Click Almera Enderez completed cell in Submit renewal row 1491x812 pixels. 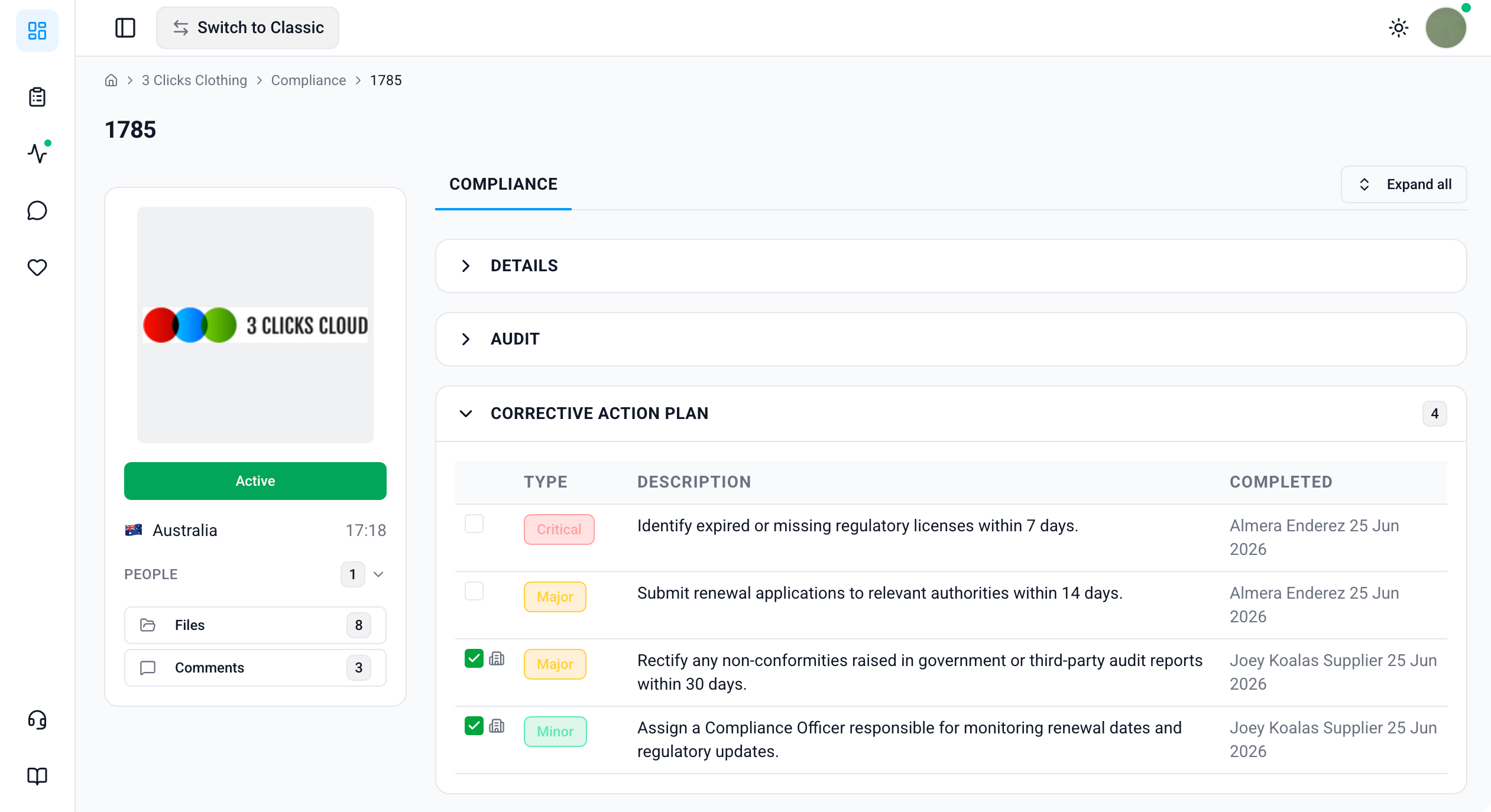[x=1314, y=605]
